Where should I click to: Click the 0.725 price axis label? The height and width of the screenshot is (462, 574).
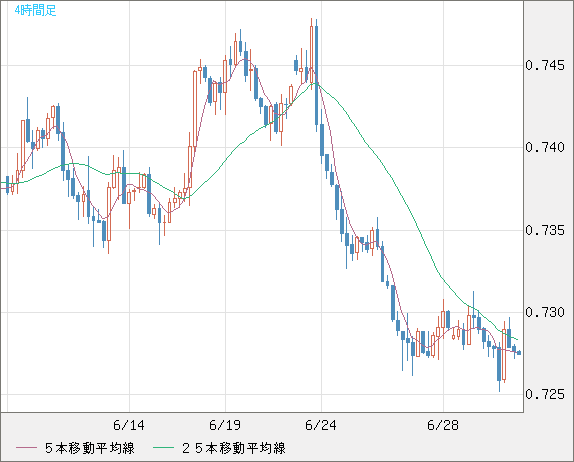click(545, 394)
